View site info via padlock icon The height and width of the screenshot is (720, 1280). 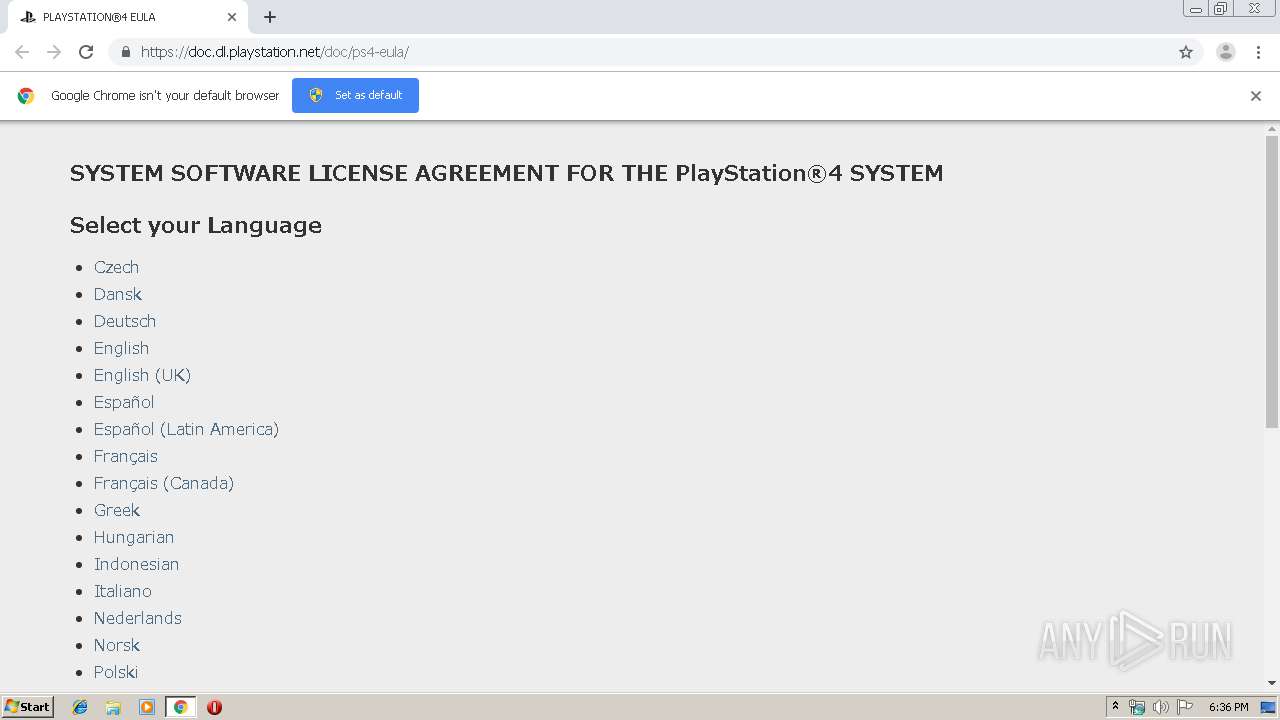125,52
